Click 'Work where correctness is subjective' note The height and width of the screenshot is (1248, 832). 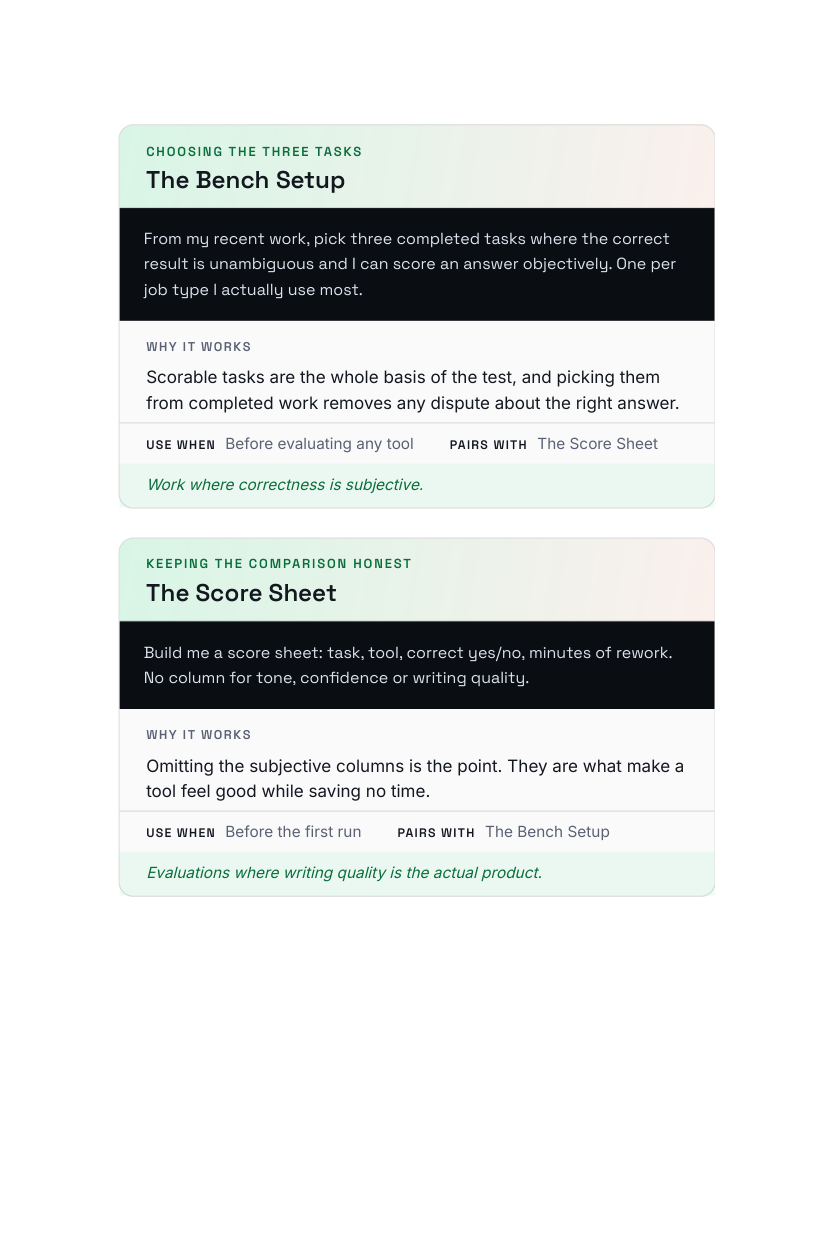(x=285, y=485)
